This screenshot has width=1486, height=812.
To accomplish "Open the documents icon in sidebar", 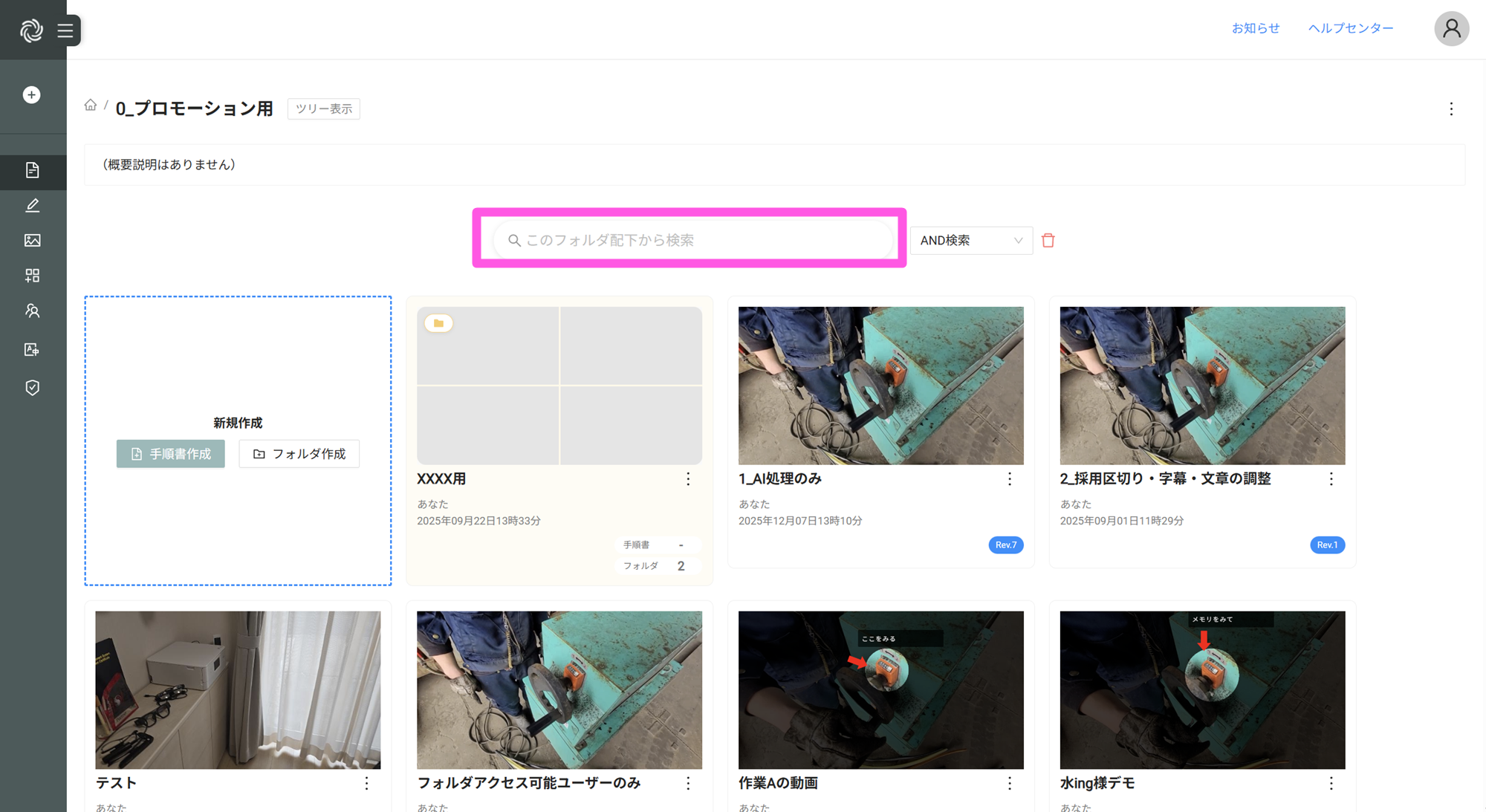I will (x=32, y=170).
